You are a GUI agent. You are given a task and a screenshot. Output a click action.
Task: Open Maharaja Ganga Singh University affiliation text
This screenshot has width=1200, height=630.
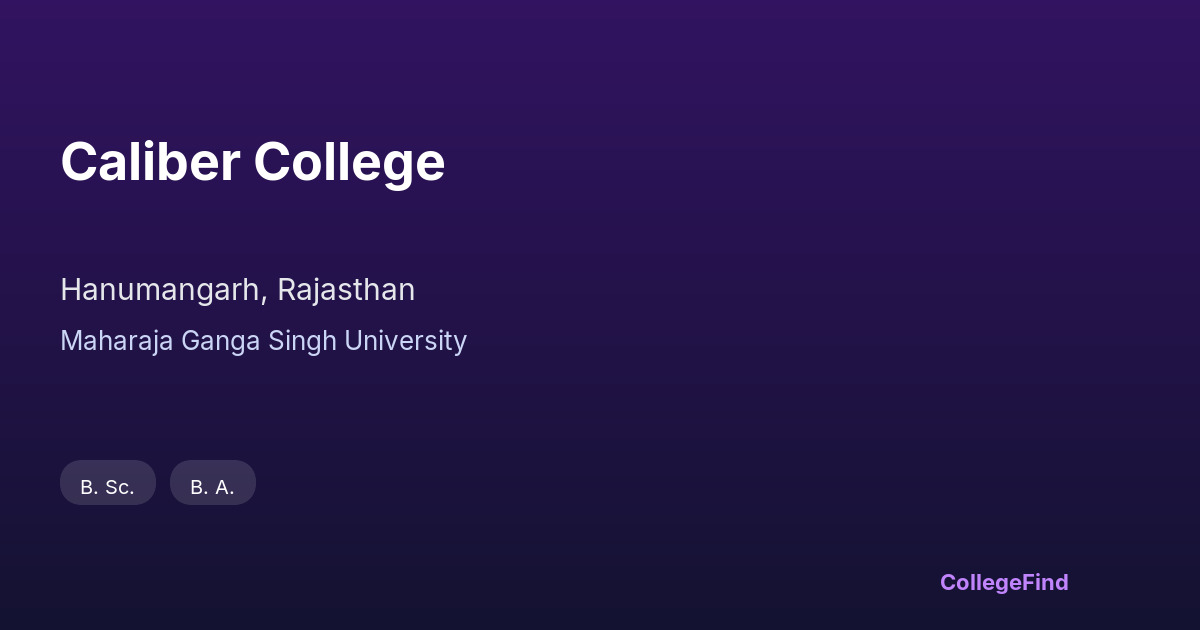point(263,341)
